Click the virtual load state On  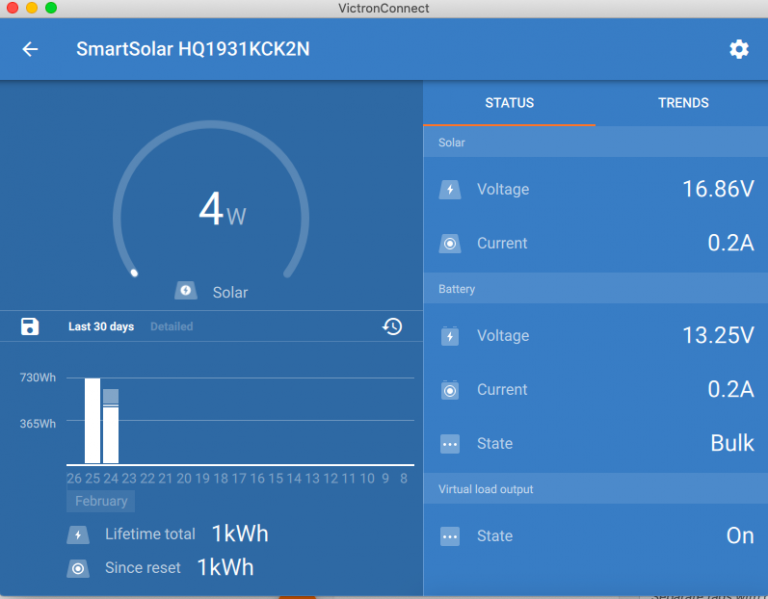(740, 536)
